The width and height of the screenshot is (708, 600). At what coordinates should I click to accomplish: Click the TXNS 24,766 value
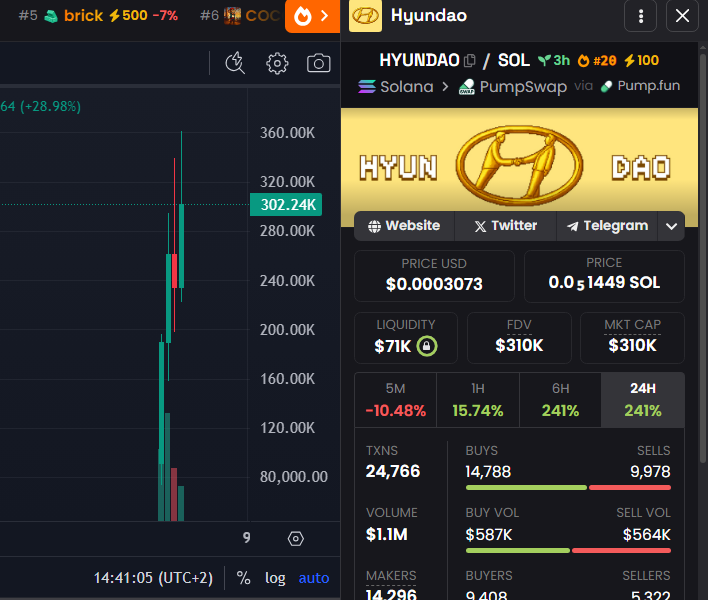pos(393,471)
